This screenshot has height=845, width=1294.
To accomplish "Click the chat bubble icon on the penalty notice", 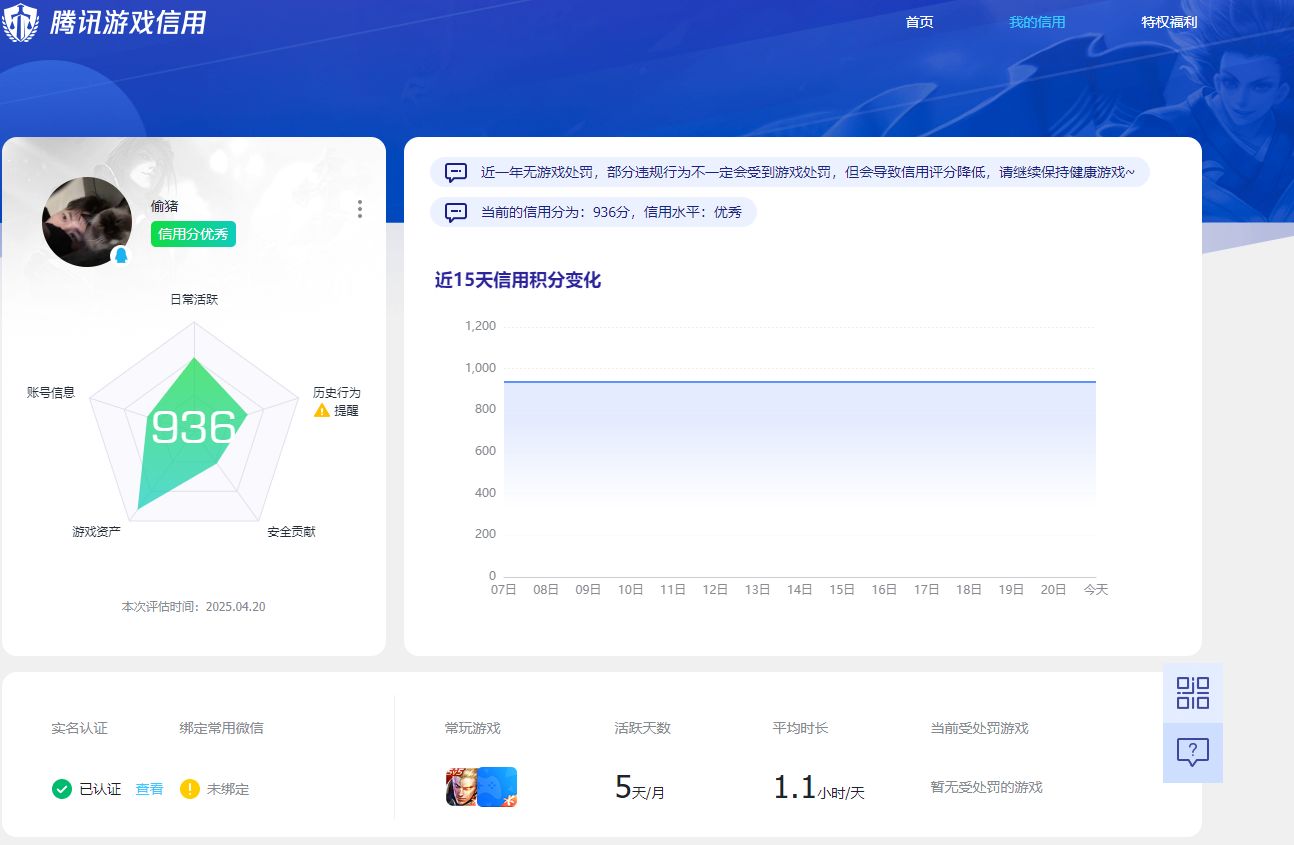I will tap(456, 172).
